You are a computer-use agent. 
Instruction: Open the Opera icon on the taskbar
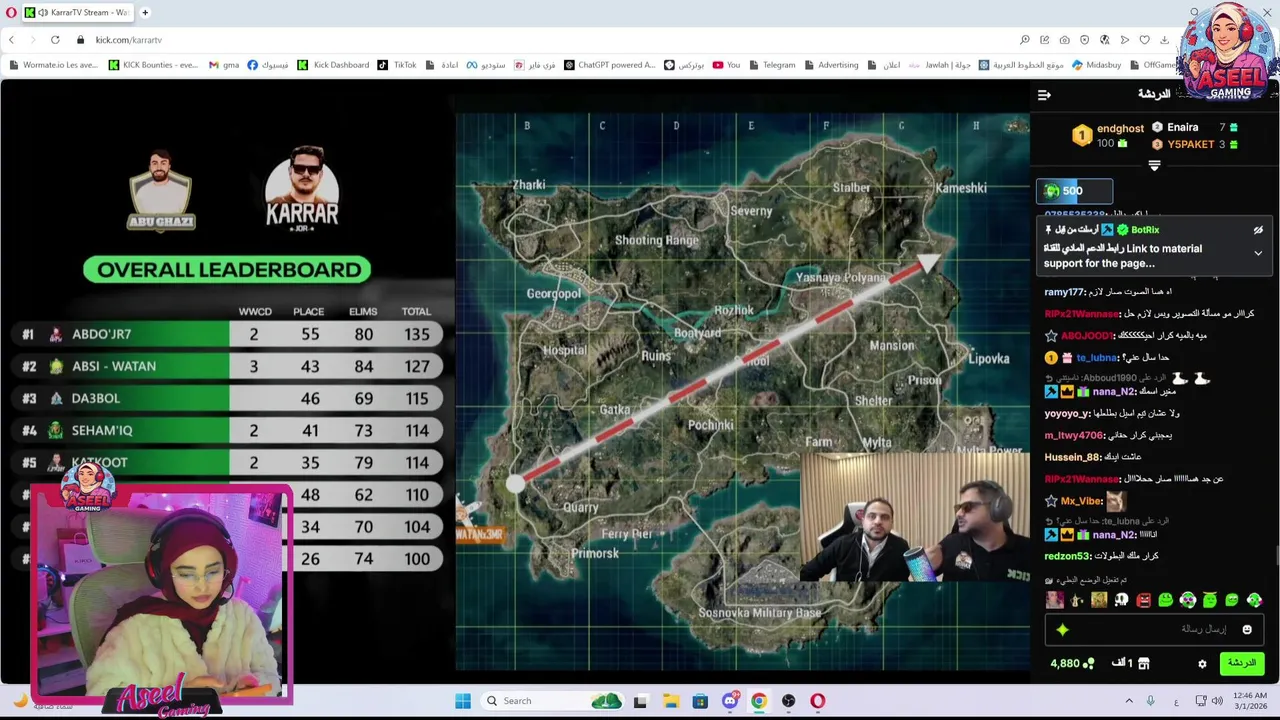tap(818, 701)
